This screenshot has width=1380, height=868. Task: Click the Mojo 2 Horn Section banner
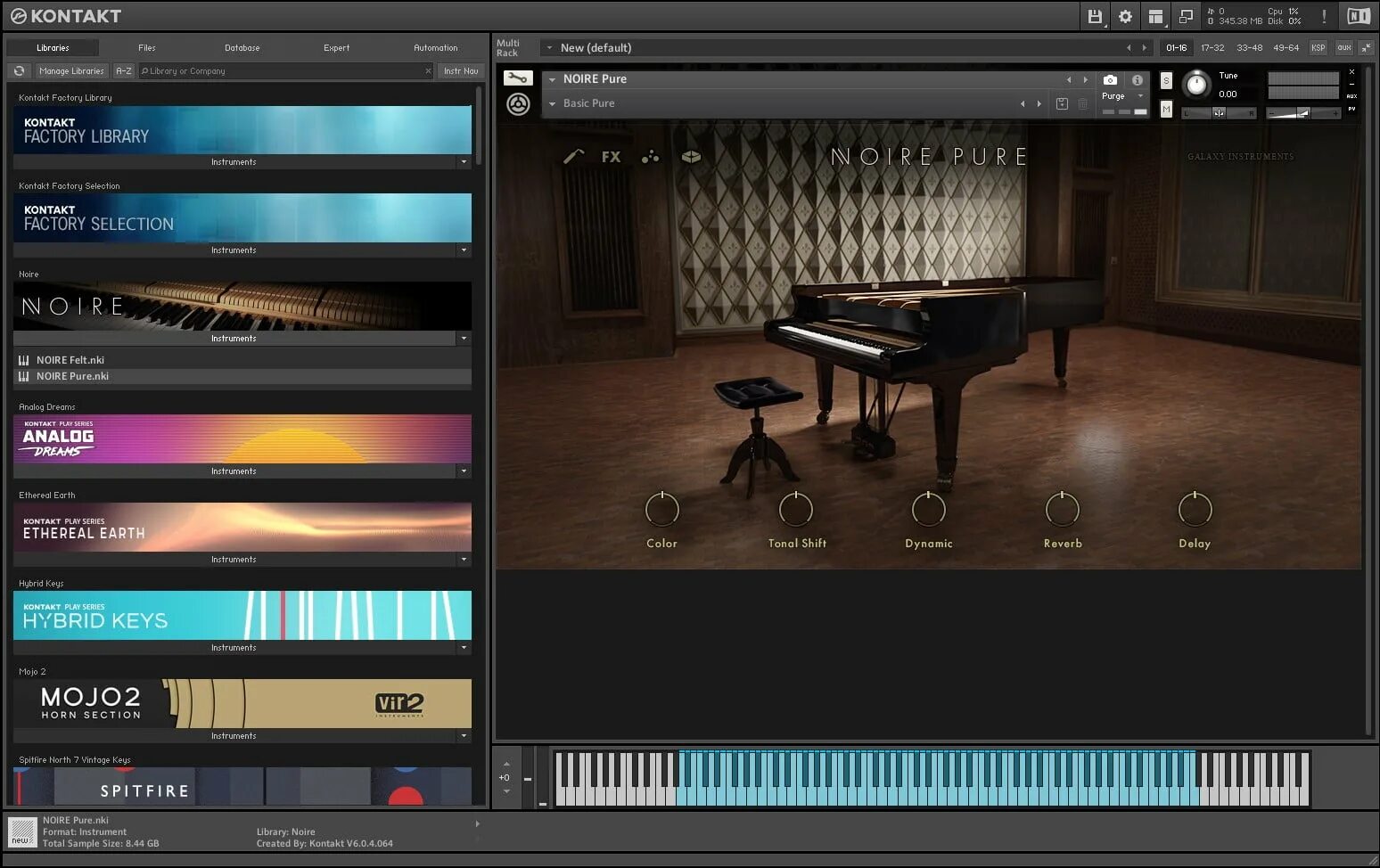tap(242, 703)
